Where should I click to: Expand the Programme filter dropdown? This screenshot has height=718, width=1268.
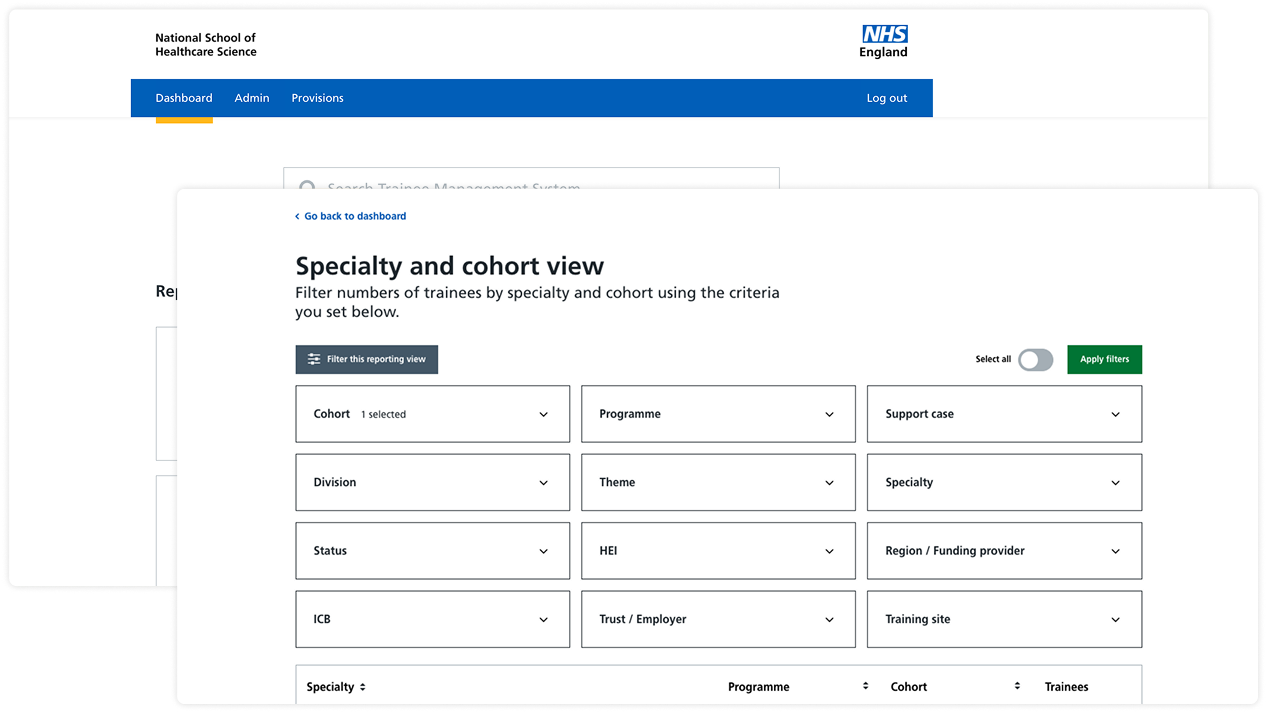pyautogui.click(x=718, y=414)
